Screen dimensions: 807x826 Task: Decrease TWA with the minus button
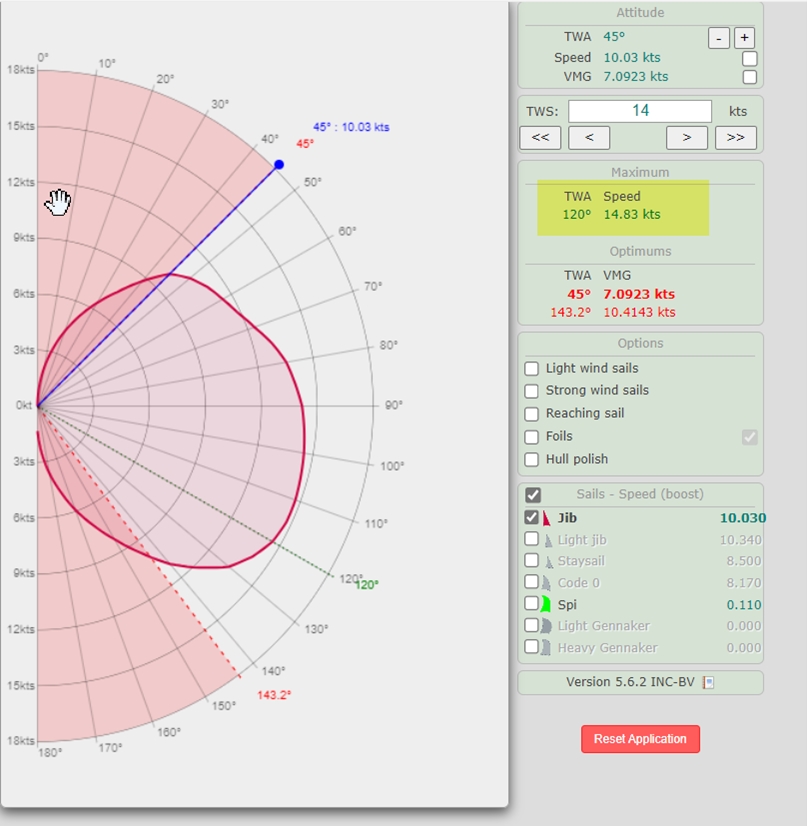pyautogui.click(x=718, y=38)
